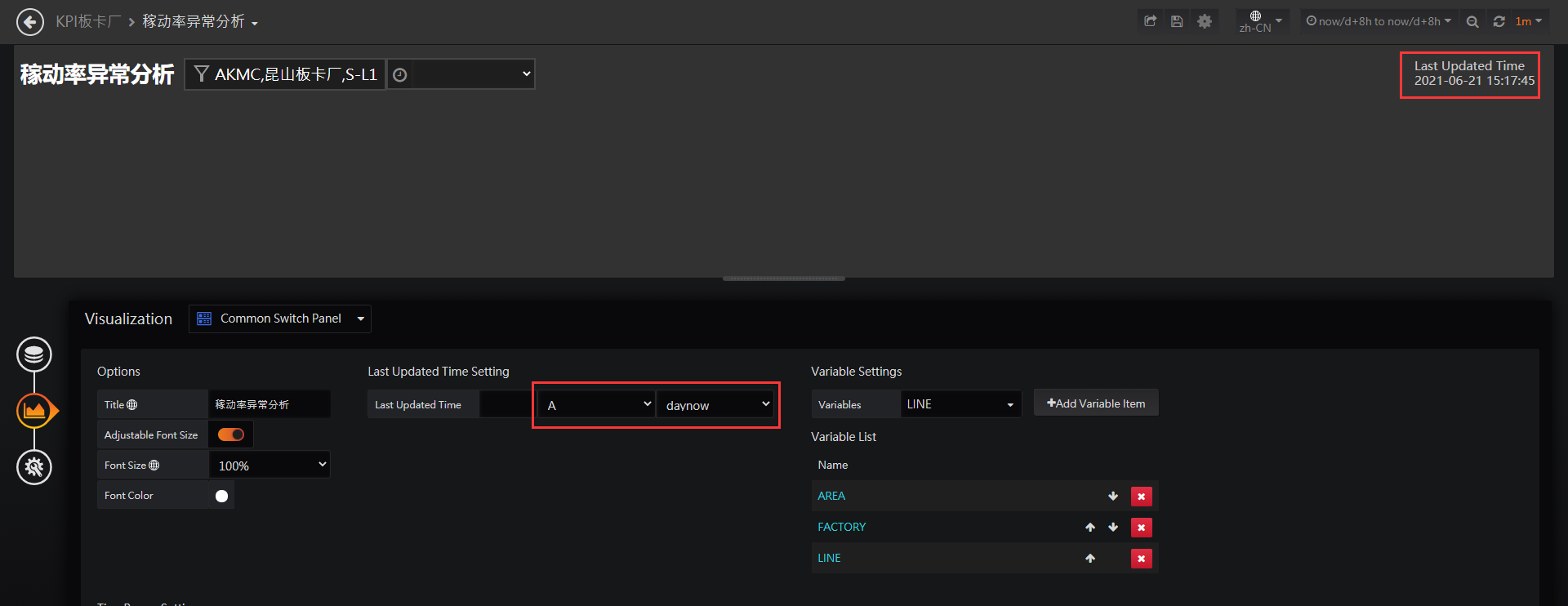Click the share dashboard icon

[x=1151, y=21]
